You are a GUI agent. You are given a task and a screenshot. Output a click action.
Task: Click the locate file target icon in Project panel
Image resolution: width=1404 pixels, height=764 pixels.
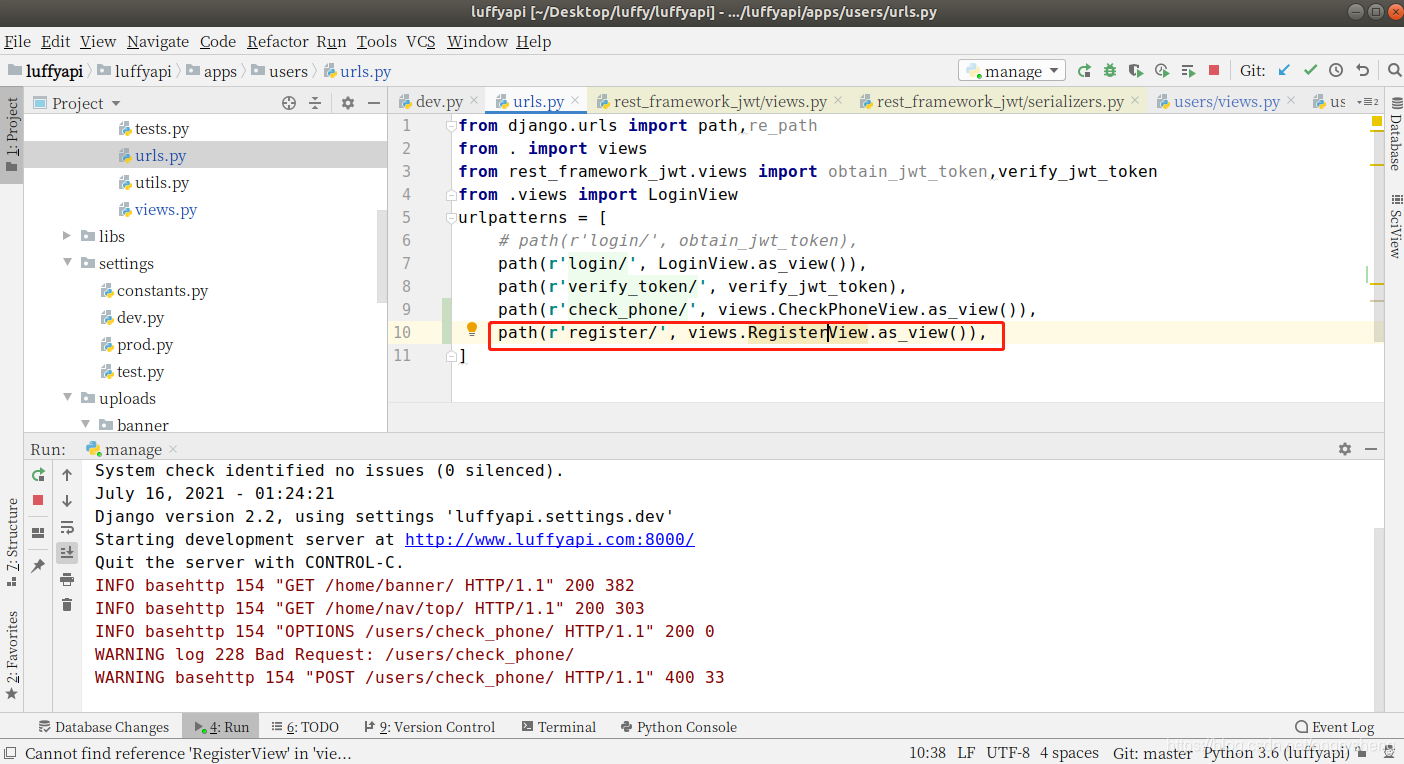(x=289, y=102)
